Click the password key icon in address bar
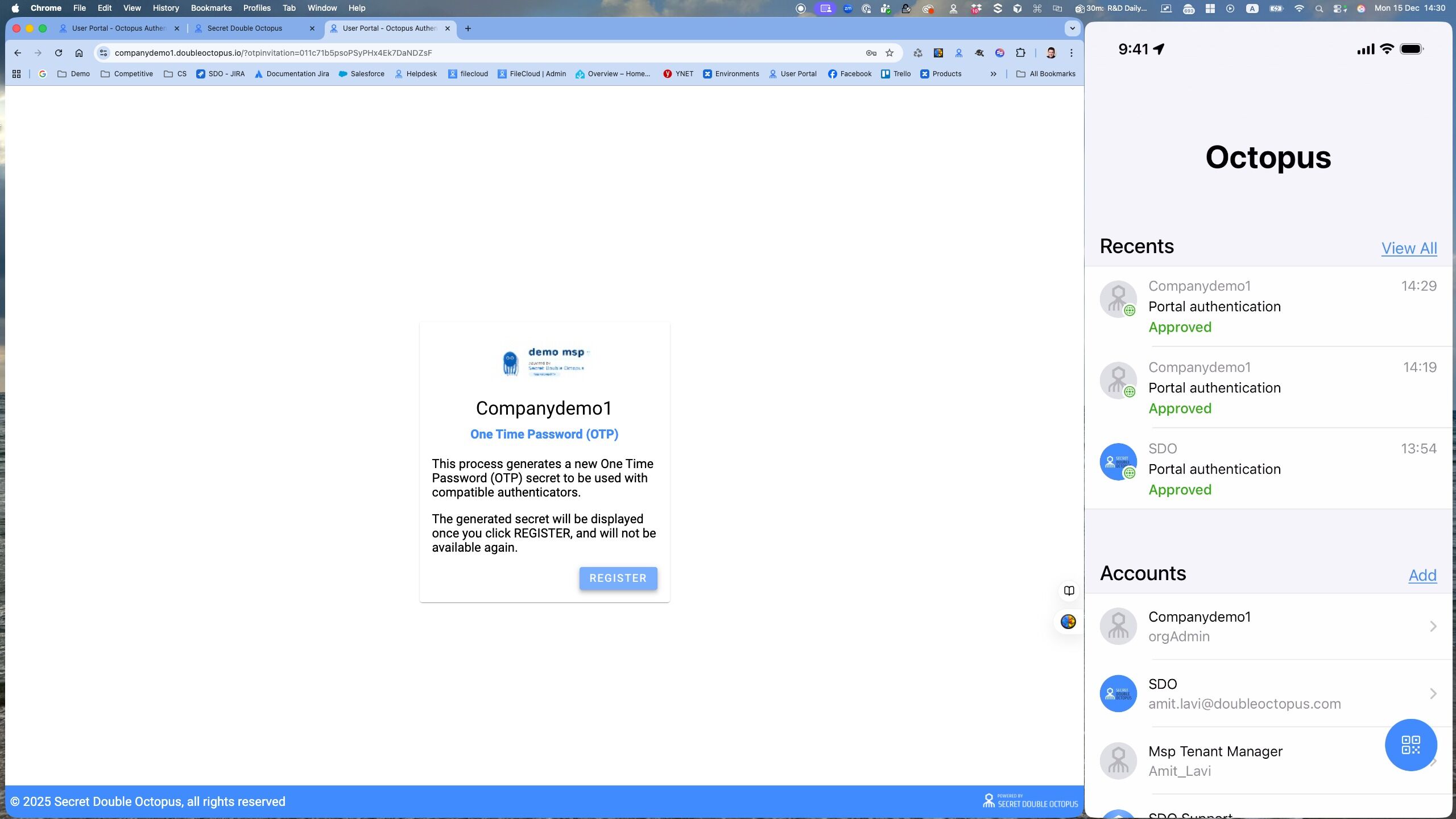 pyautogui.click(x=871, y=53)
